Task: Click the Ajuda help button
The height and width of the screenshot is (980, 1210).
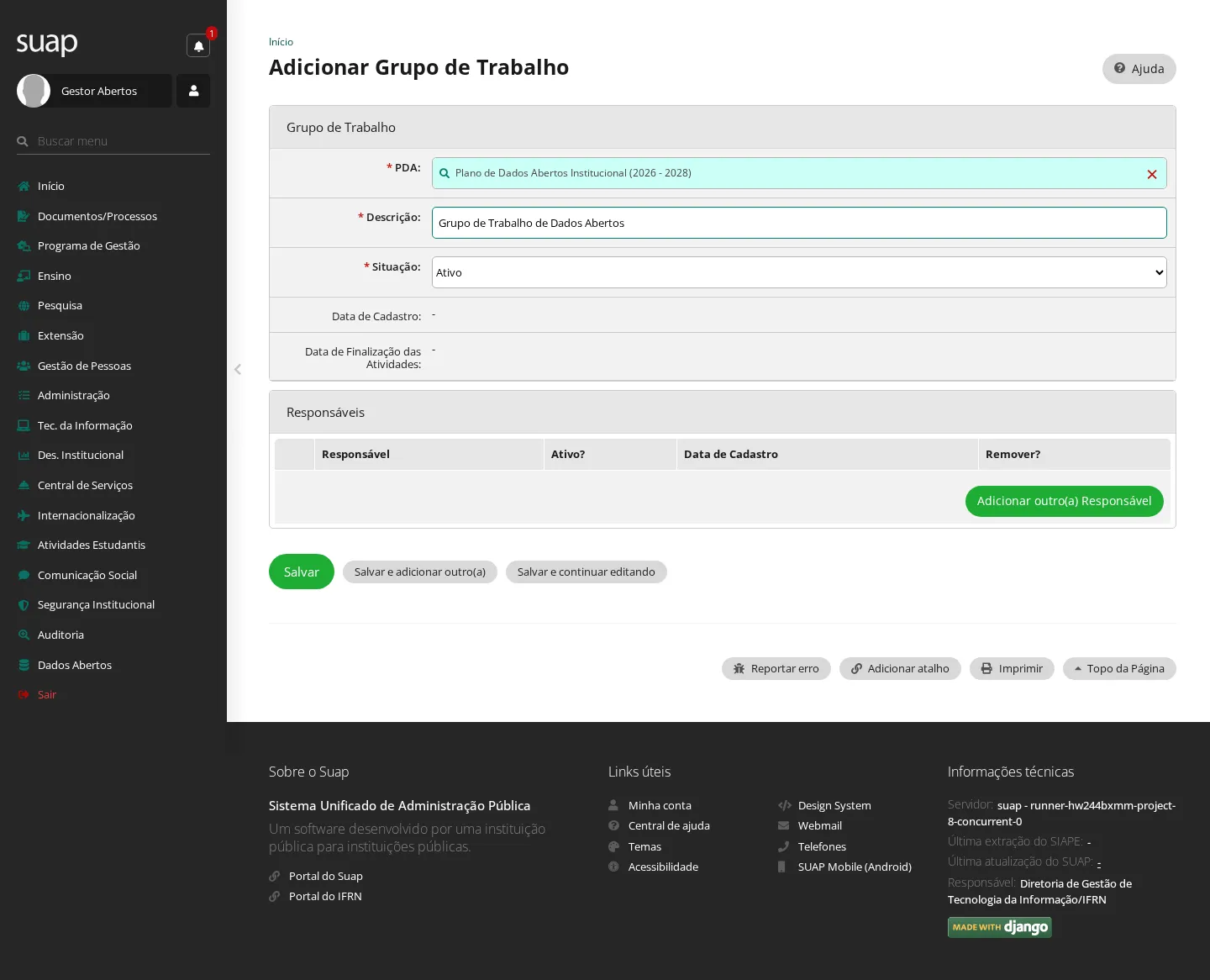Action: point(1139,69)
